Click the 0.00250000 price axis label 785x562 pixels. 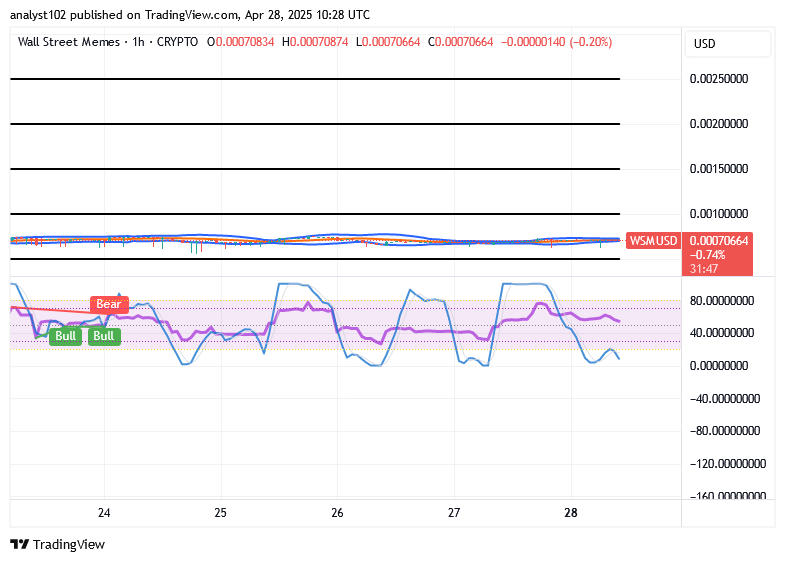click(719, 79)
